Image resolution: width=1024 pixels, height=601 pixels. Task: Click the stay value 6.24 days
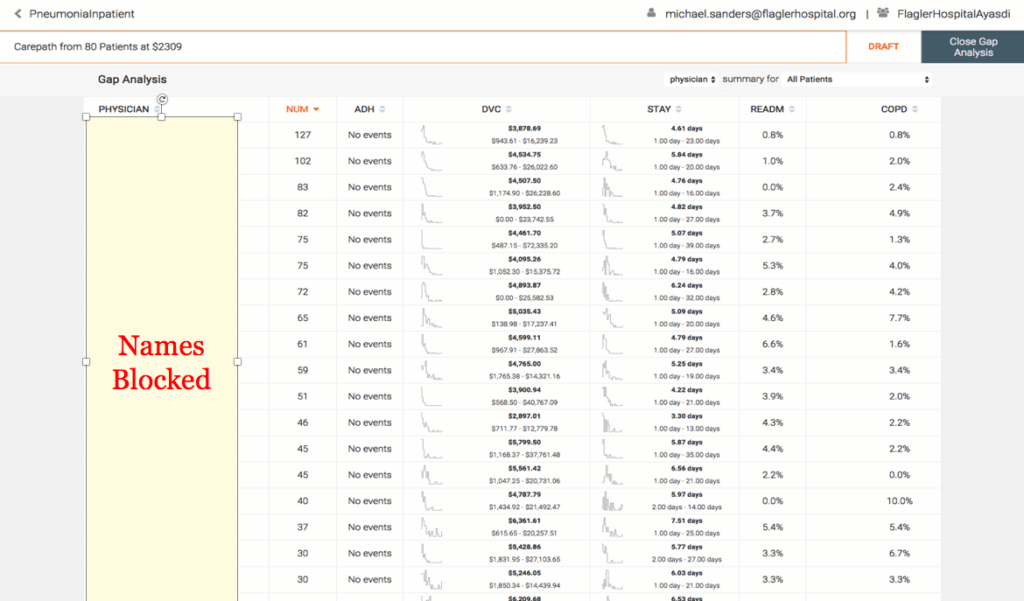pos(686,285)
